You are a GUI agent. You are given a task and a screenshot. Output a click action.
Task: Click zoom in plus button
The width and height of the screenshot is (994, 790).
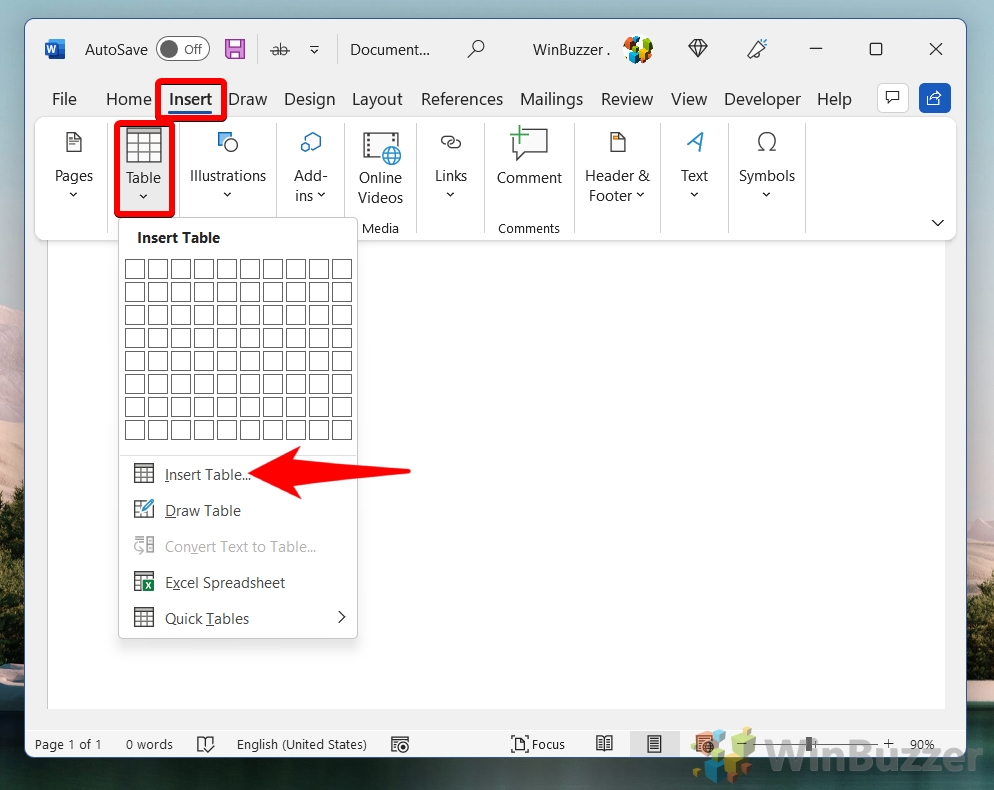tap(888, 743)
